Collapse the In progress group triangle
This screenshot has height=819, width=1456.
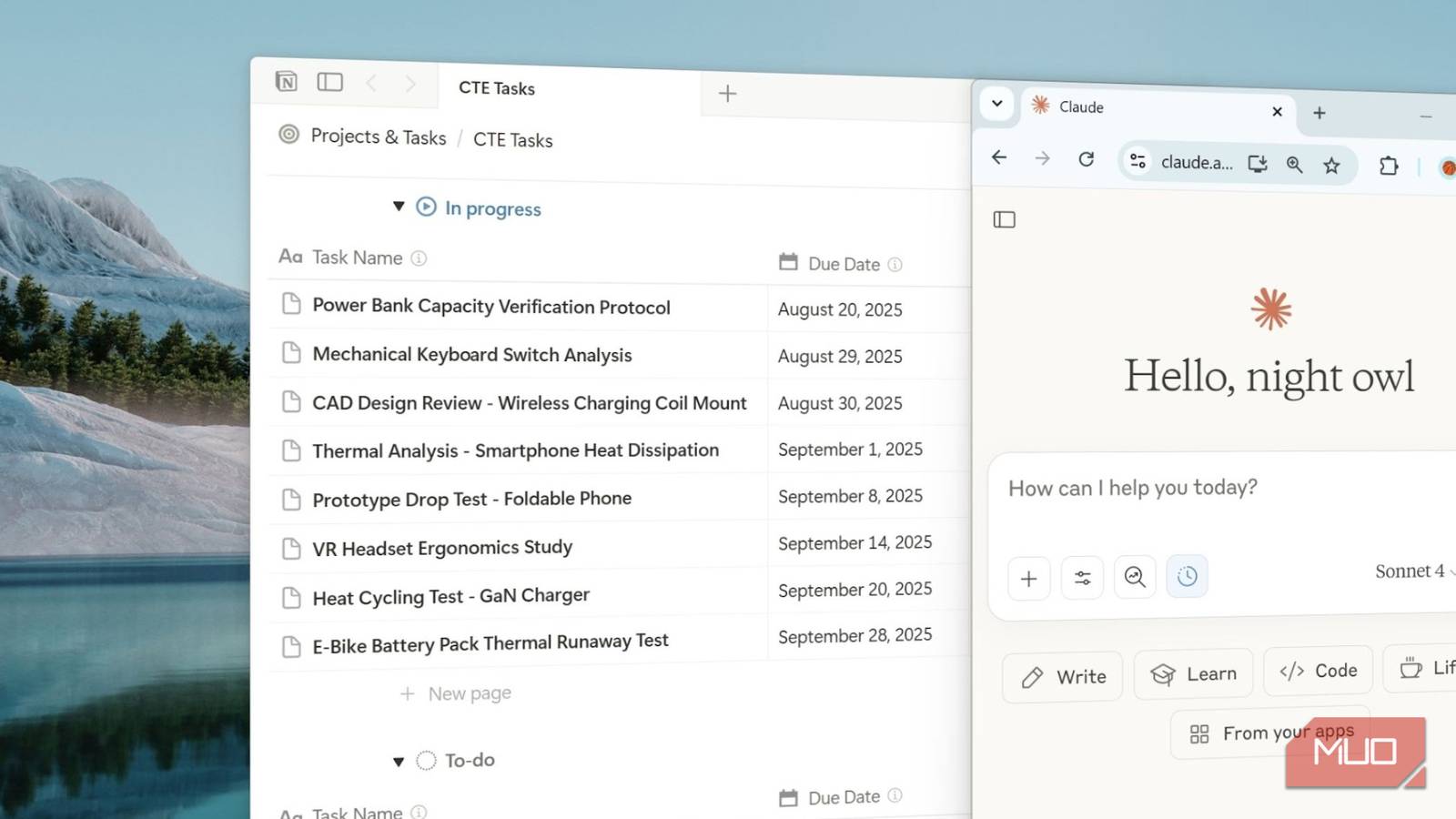[x=399, y=207]
